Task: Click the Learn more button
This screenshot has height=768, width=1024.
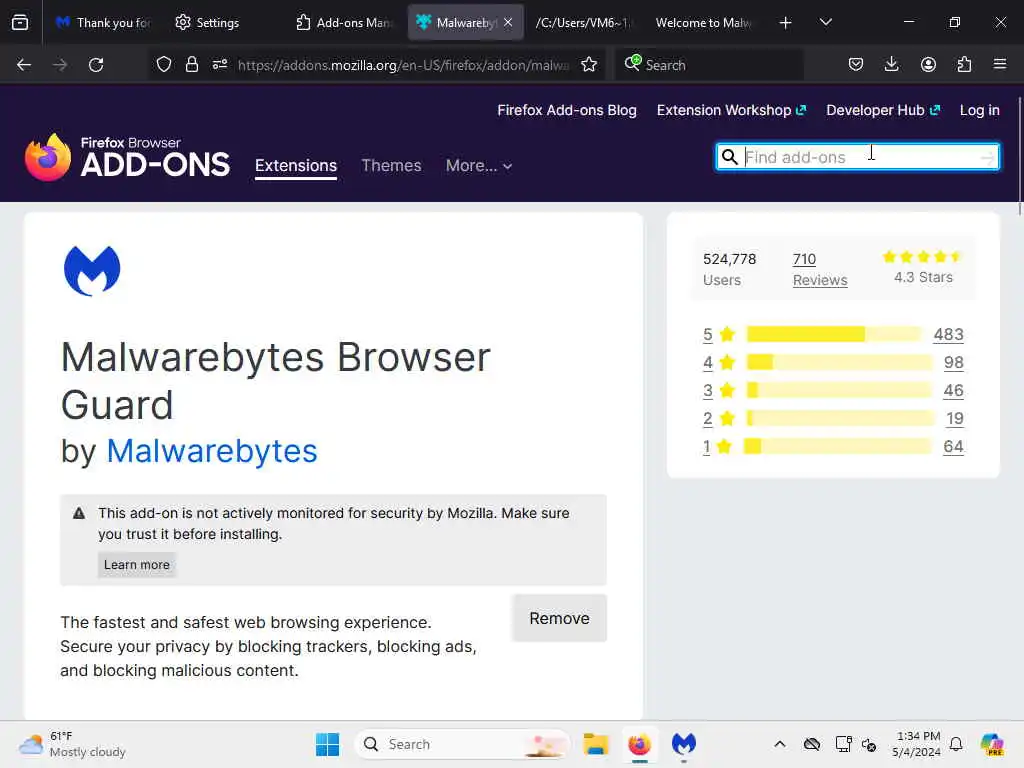Action: click(136, 565)
